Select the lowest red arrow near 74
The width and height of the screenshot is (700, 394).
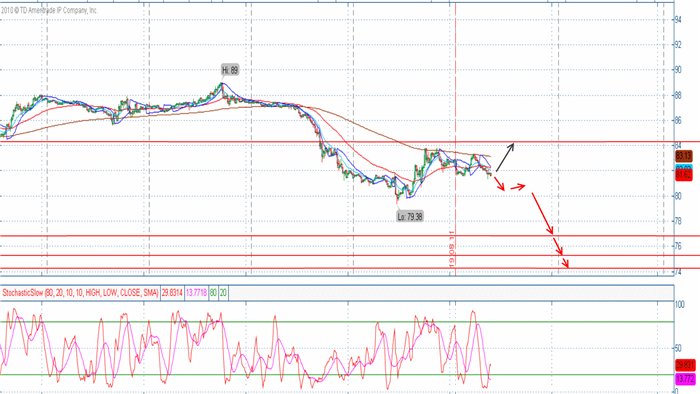(565, 263)
